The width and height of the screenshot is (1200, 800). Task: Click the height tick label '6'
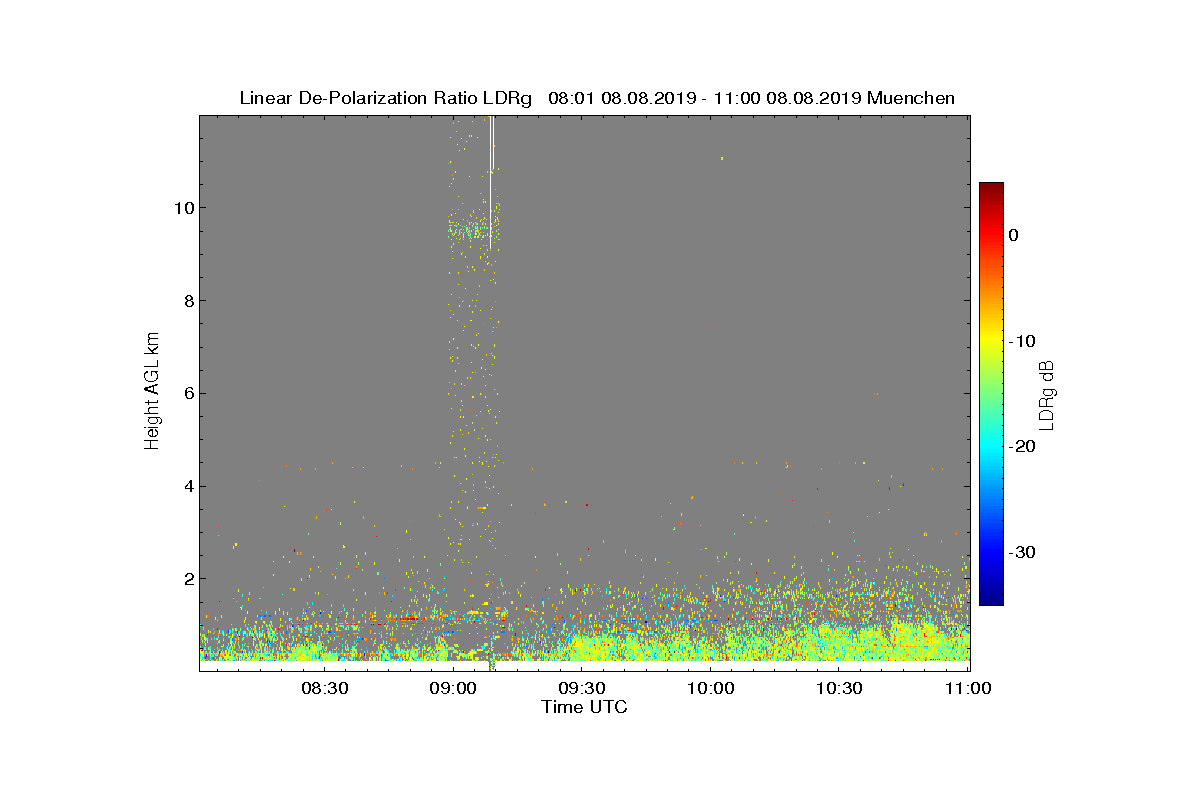tap(187, 394)
